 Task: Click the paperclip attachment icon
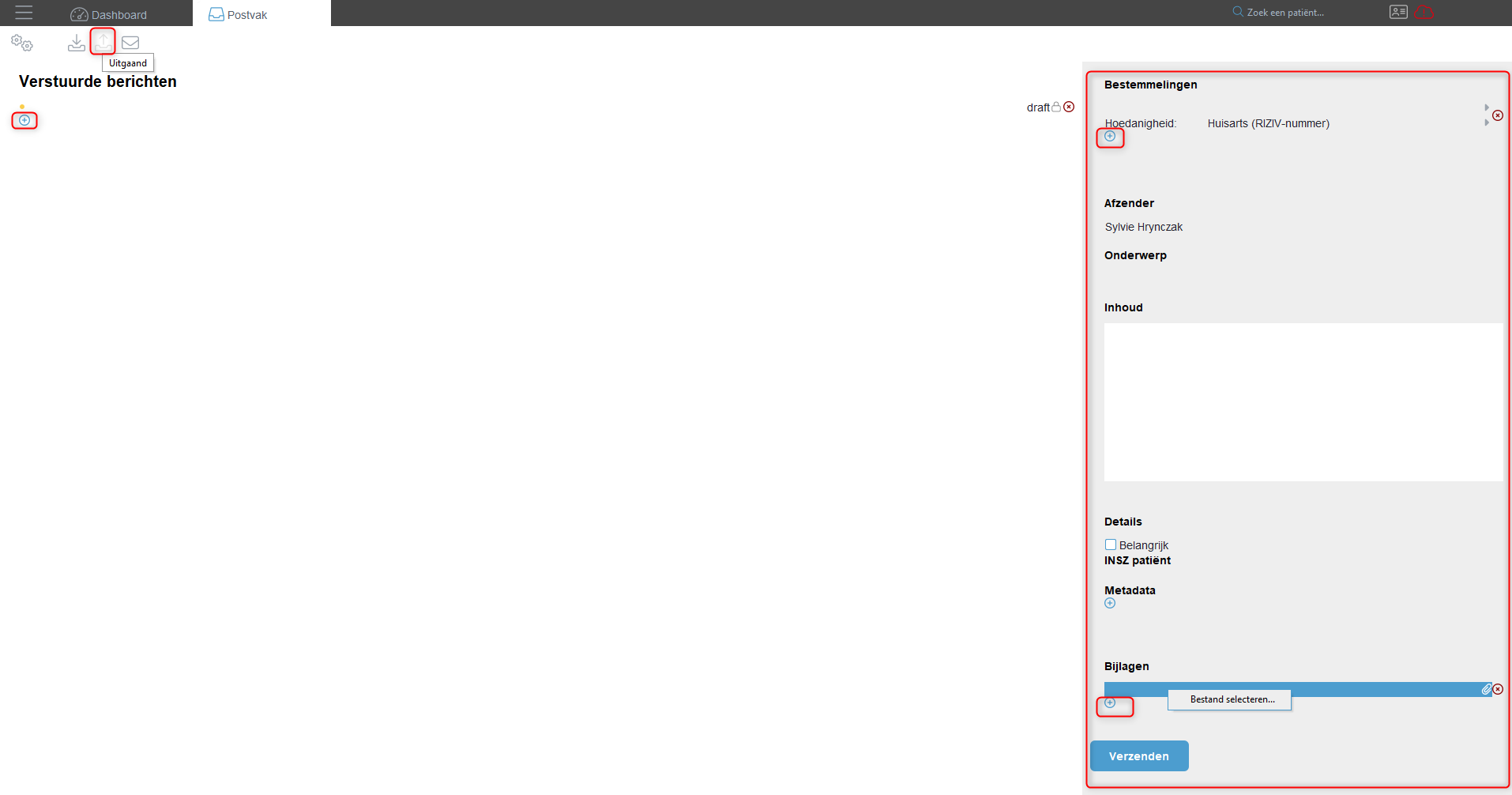(x=1486, y=689)
